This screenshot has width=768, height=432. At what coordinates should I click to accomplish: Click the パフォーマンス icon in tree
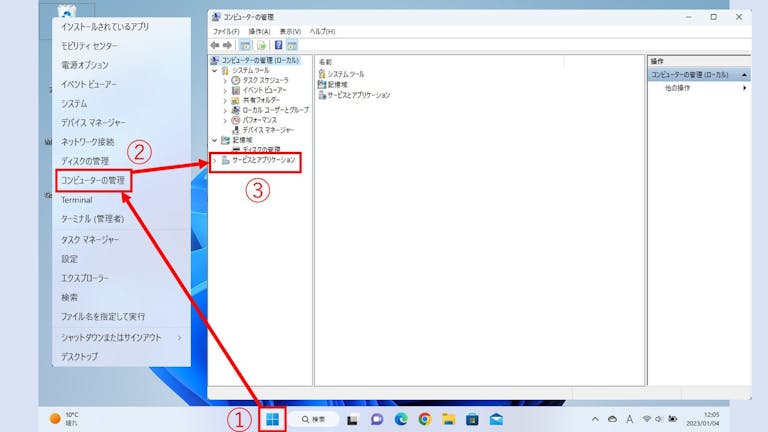(236, 120)
